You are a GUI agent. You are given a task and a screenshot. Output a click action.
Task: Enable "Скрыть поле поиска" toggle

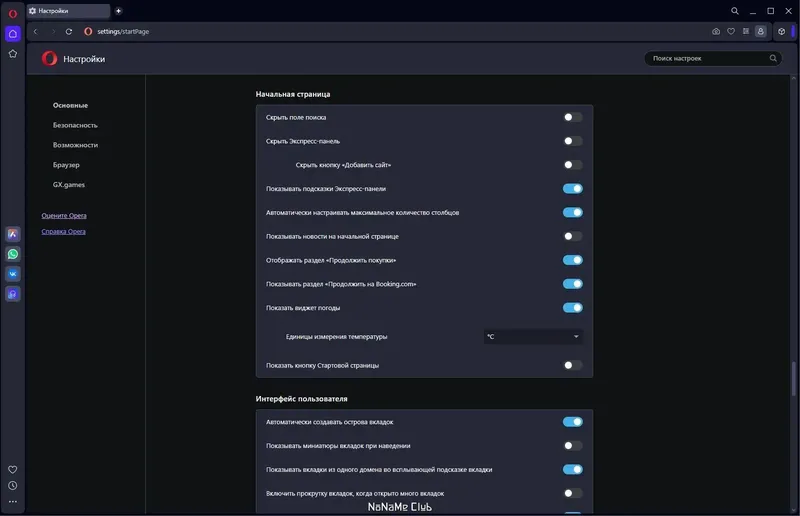pos(572,117)
